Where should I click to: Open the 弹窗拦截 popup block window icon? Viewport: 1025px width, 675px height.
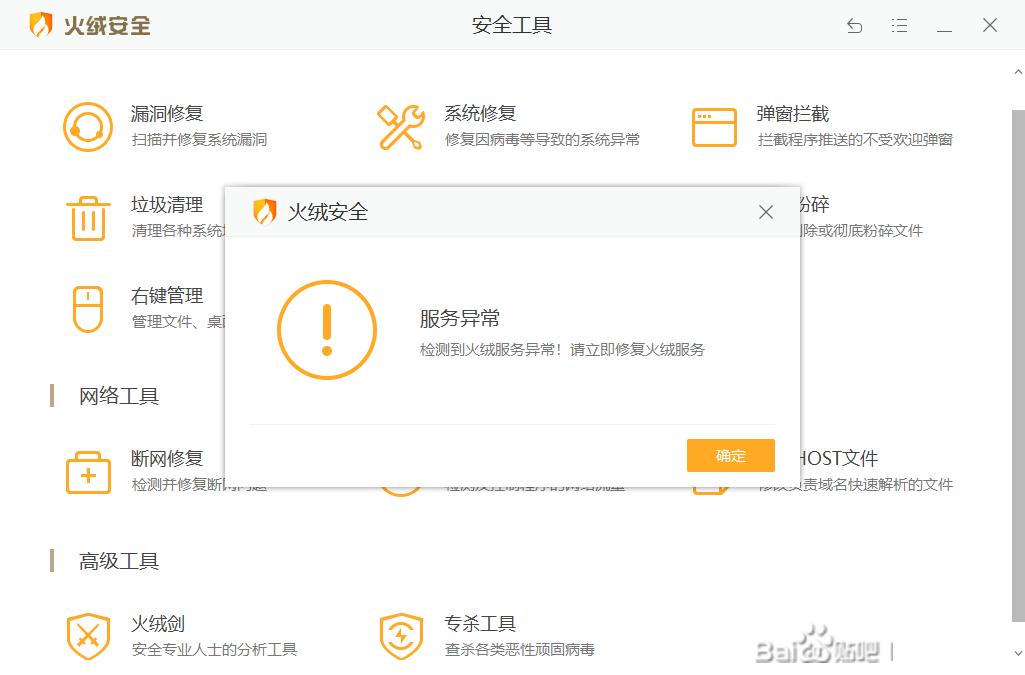[x=714, y=127]
